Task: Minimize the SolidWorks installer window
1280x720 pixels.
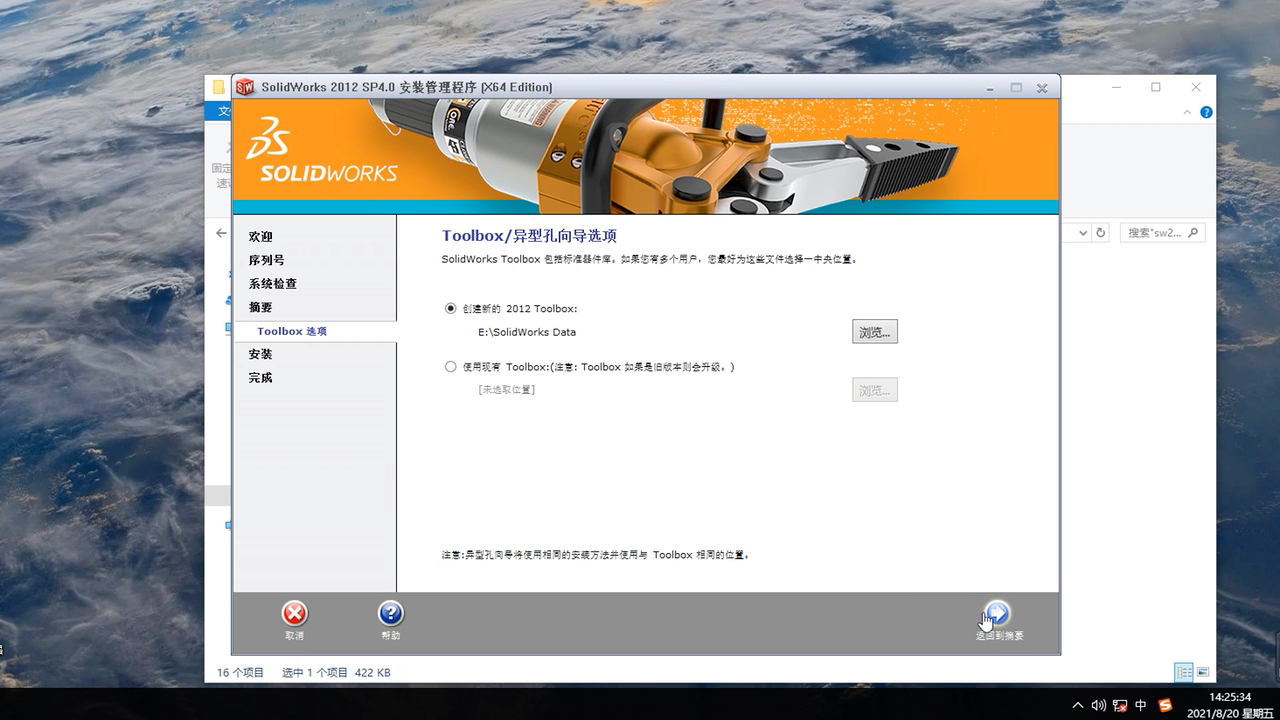Action: coord(990,87)
